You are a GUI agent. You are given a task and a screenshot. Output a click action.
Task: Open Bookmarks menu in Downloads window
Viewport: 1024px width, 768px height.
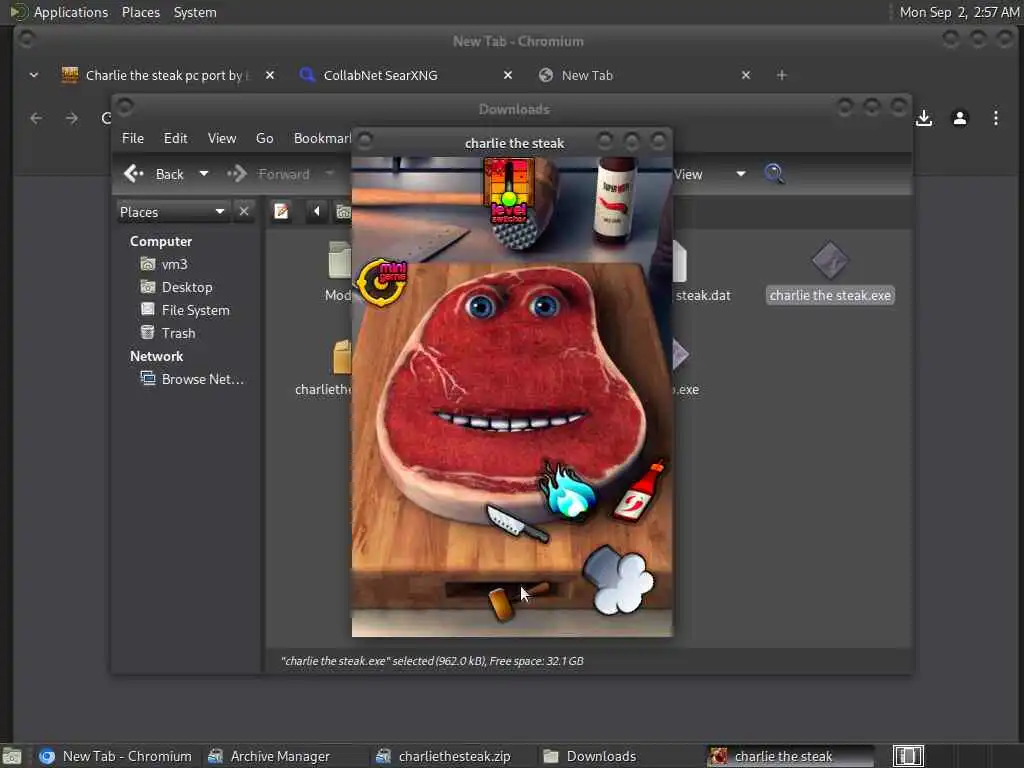tap(322, 138)
